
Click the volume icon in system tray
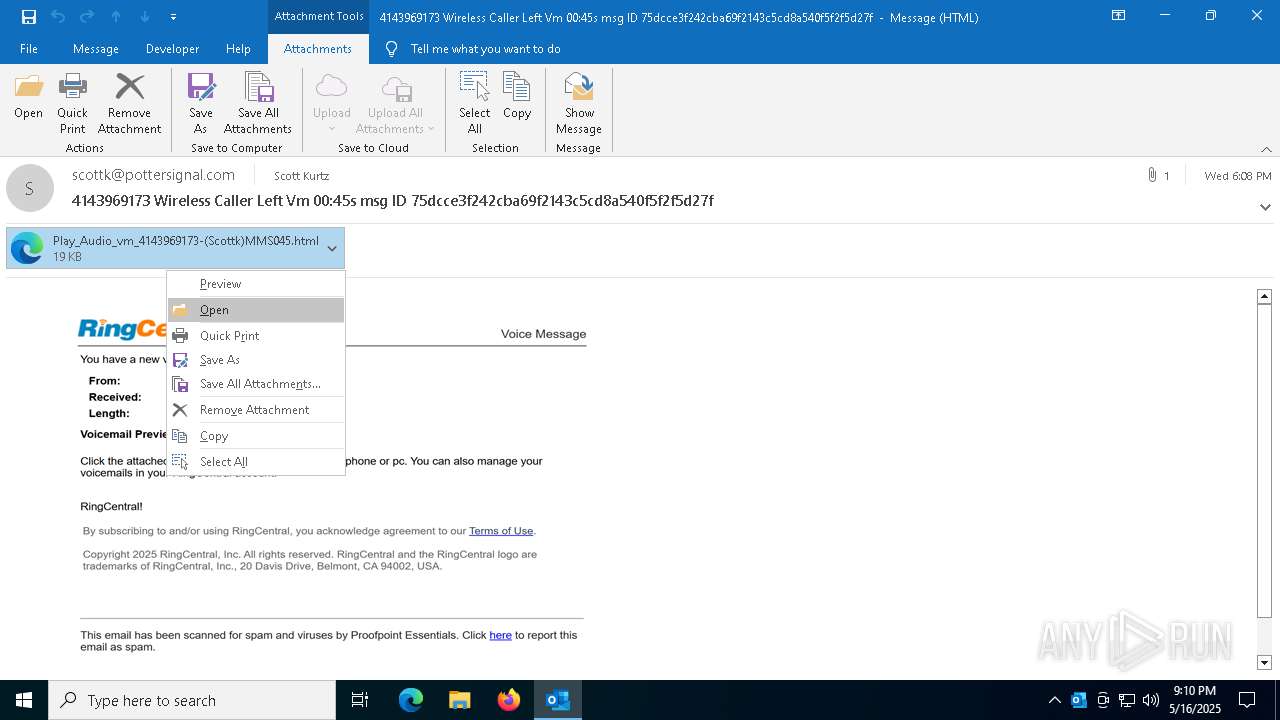click(x=1150, y=700)
